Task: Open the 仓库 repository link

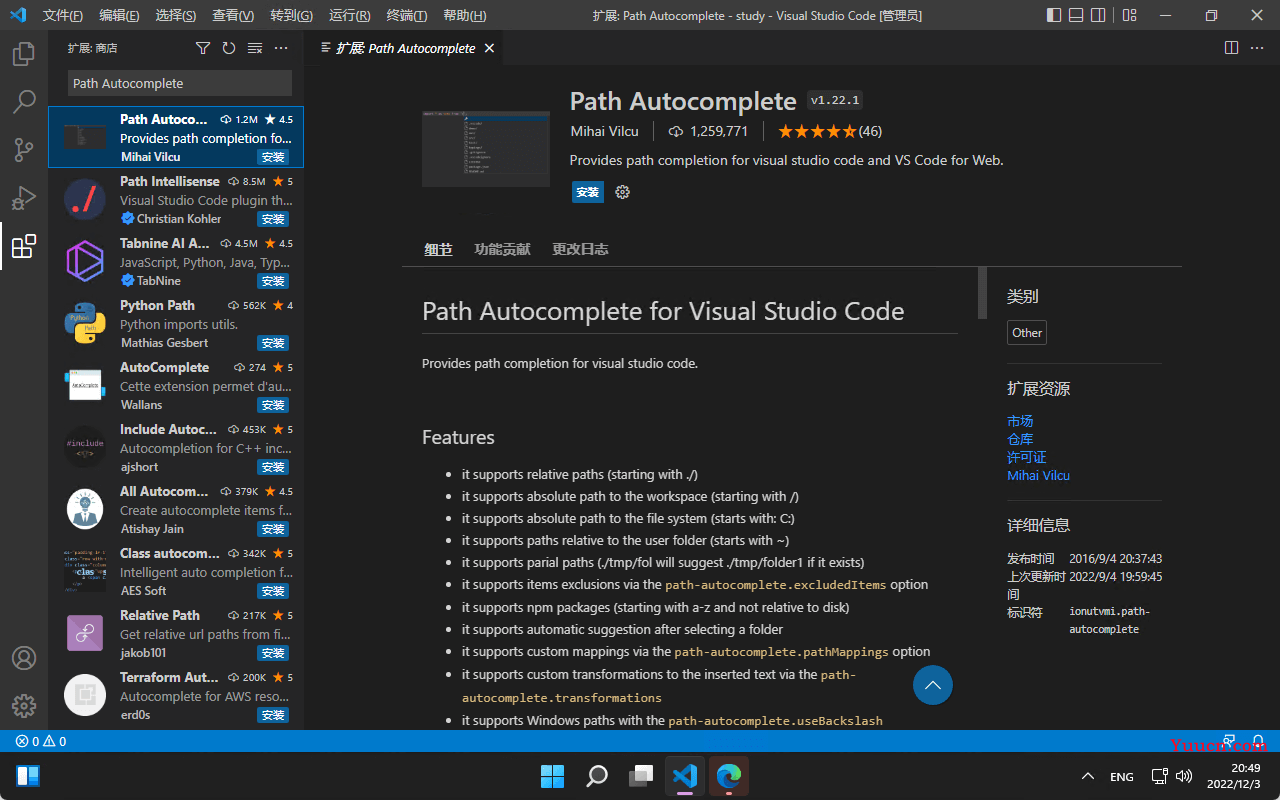Action: coord(1020,439)
